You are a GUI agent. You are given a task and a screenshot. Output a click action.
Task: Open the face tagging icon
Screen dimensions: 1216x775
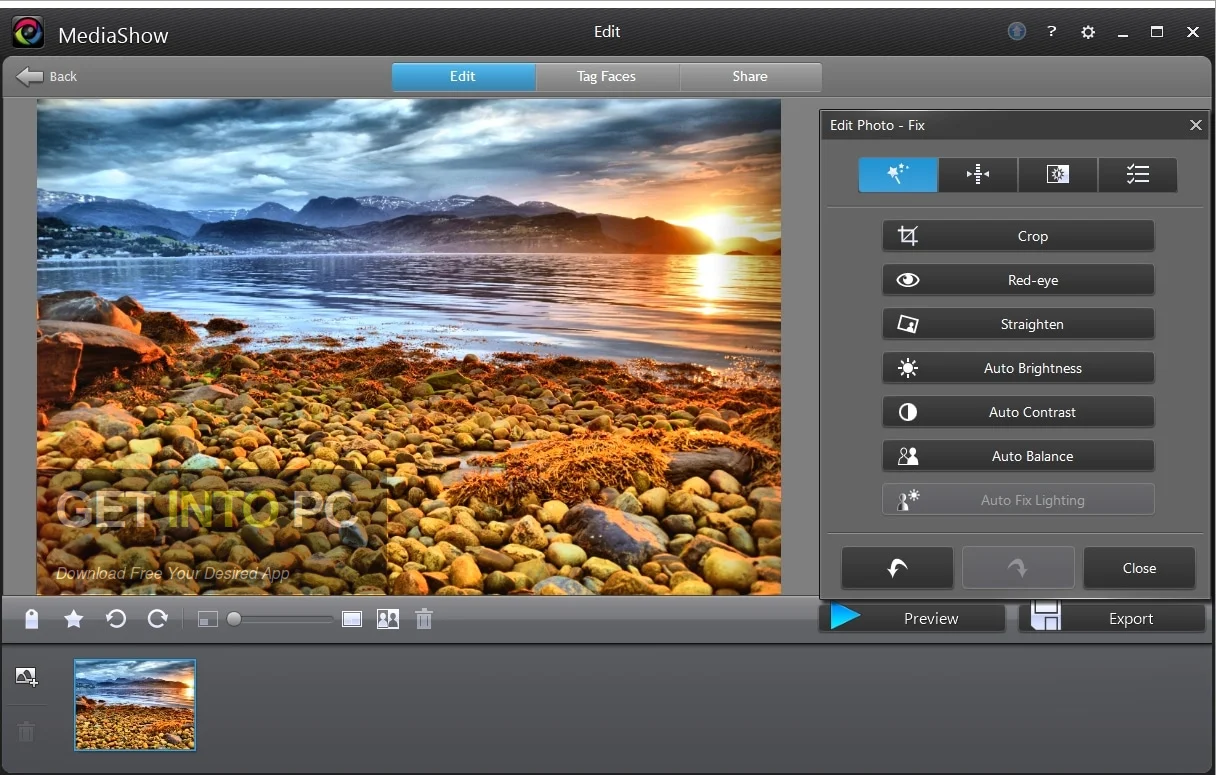[x=388, y=618]
